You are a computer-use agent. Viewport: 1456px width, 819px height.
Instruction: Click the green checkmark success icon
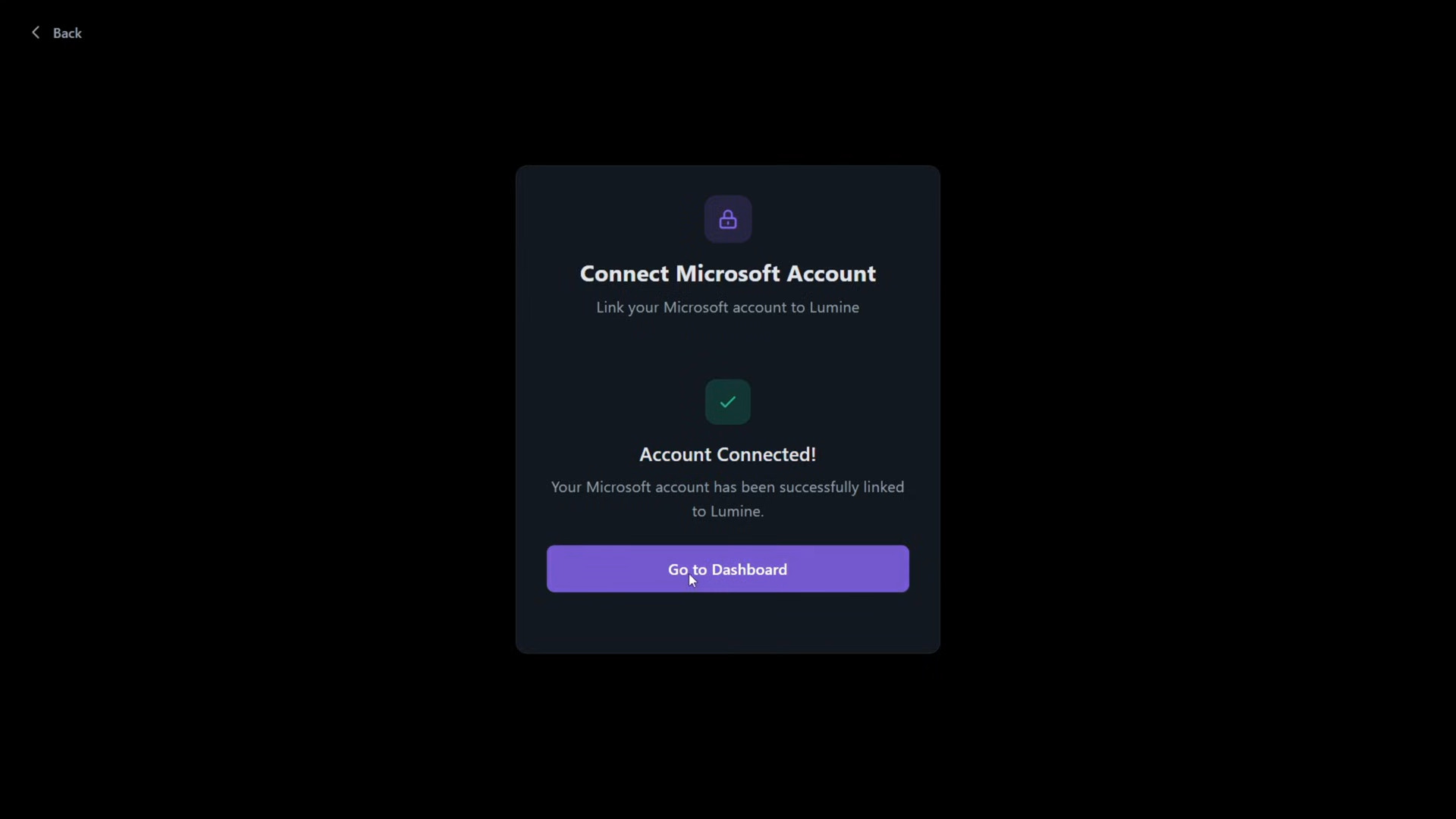coord(728,402)
